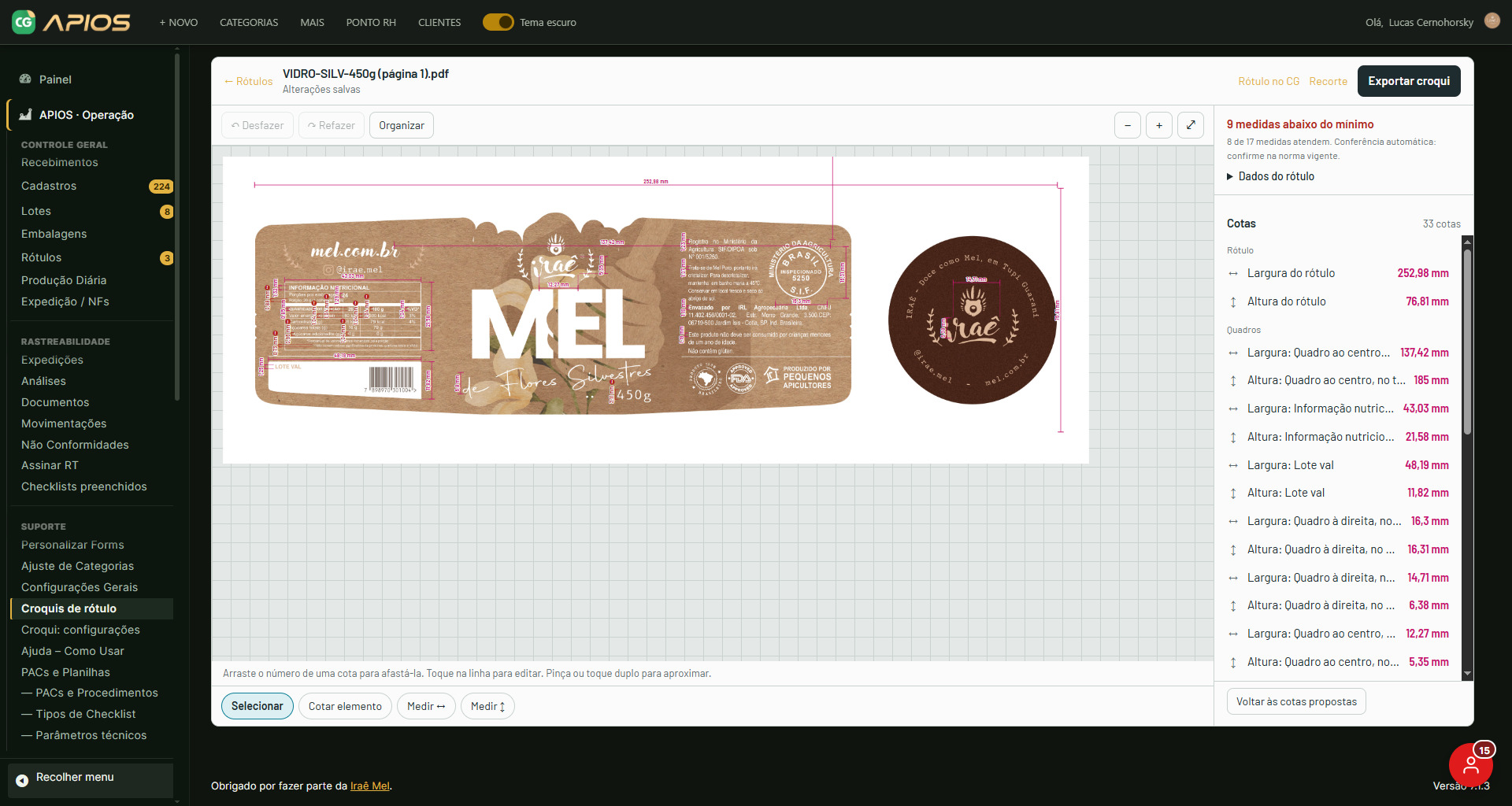
Task: Choose the horizontal Medir tool
Action: click(426, 706)
